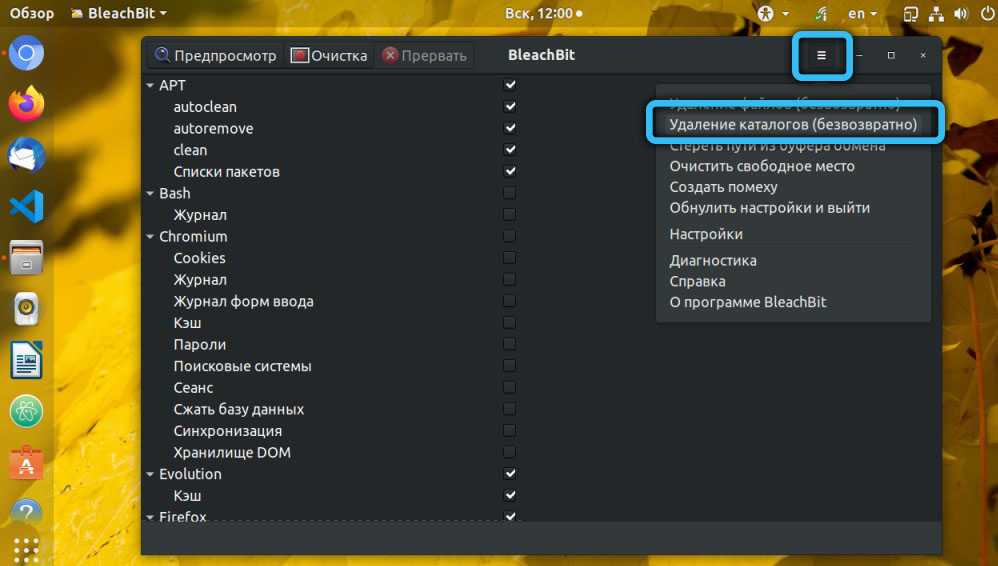Collapse the APT tree group
The image size is (998, 566).
pyautogui.click(x=150, y=85)
